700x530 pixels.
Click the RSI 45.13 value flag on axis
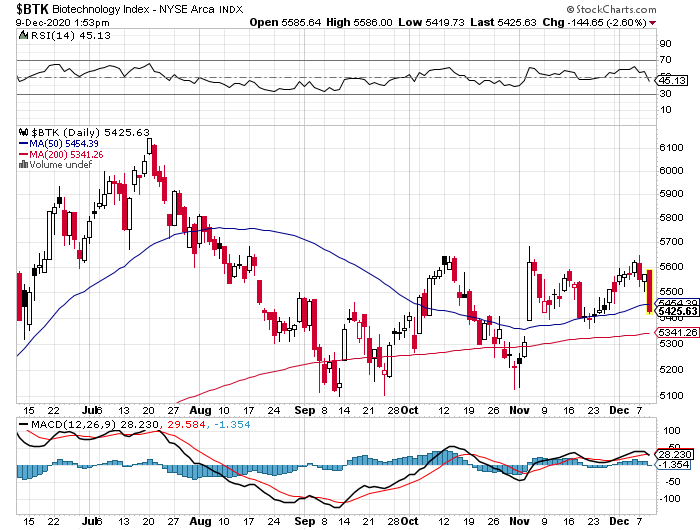click(671, 80)
